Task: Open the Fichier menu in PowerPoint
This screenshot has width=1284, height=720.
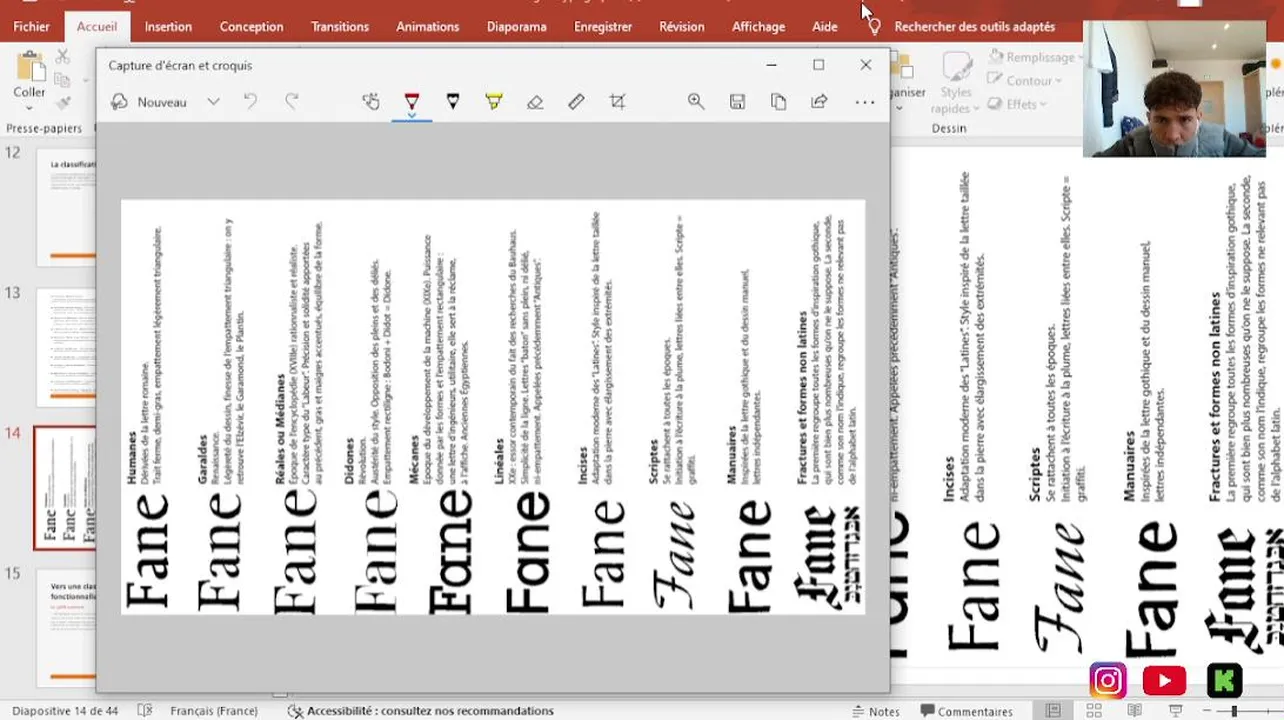Action: [31, 27]
